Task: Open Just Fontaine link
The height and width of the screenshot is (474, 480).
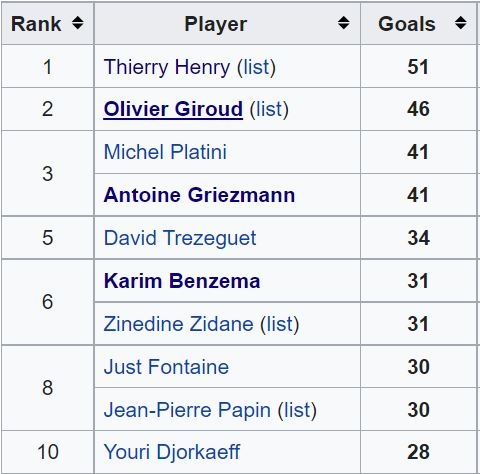Action: click(x=166, y=367)
